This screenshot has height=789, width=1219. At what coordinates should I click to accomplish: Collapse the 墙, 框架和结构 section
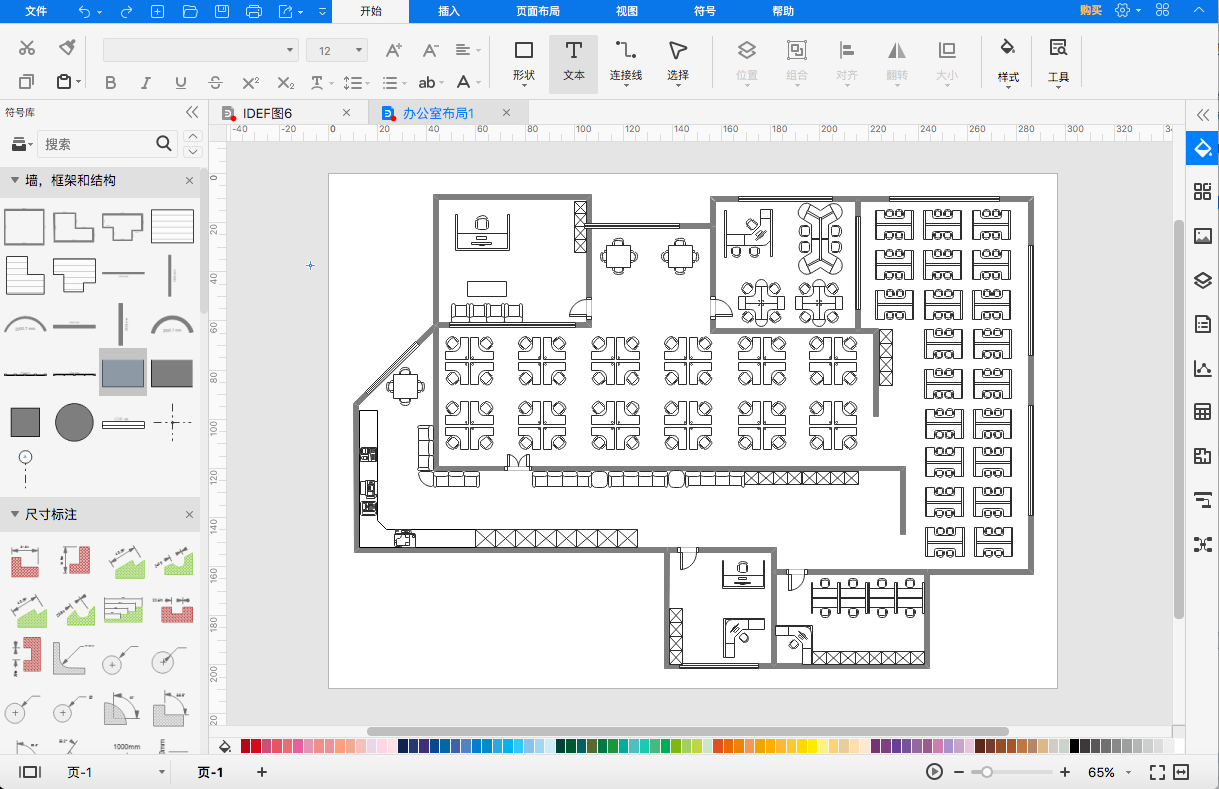15,180
